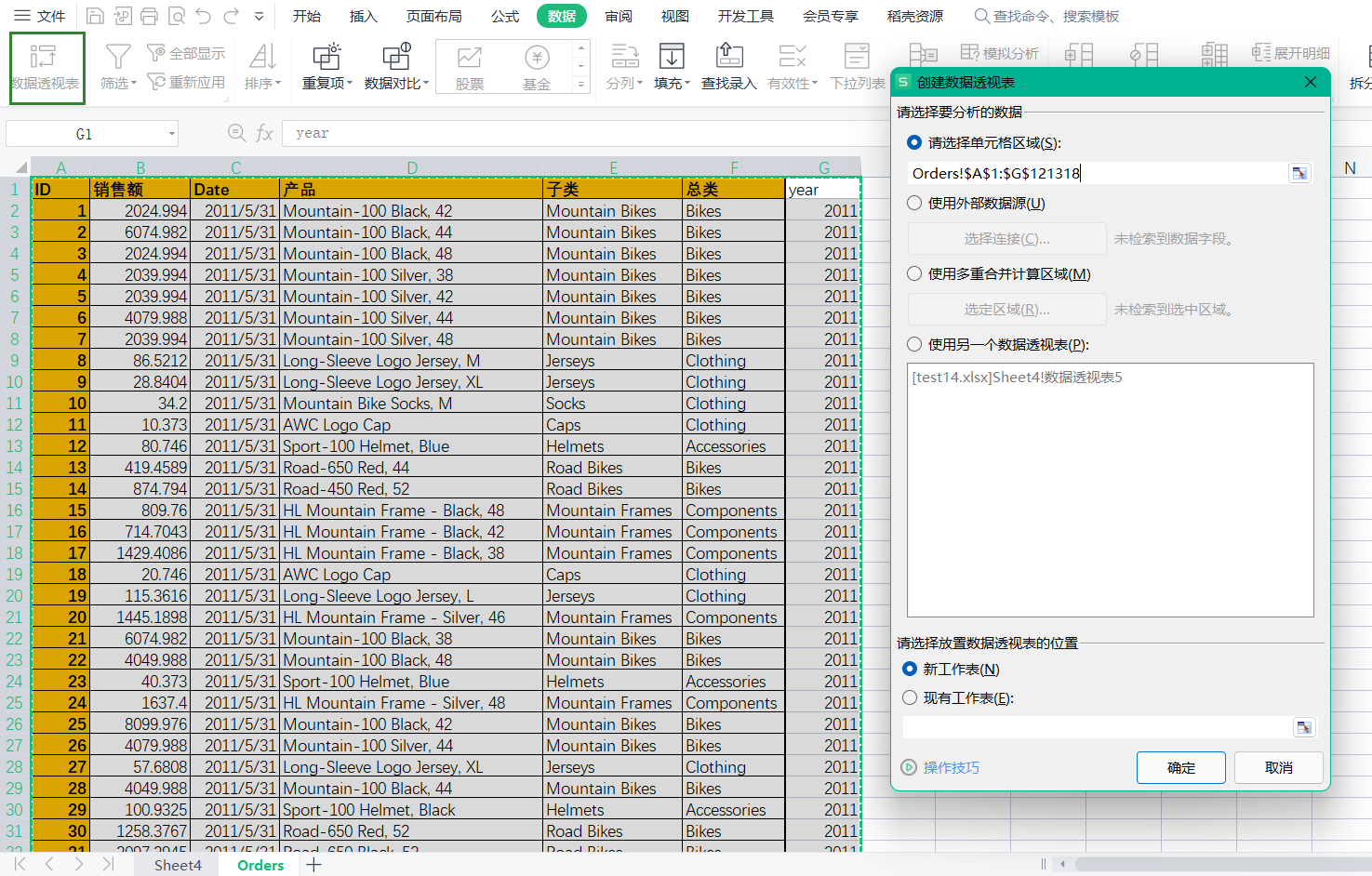This screenshot has height=876, width=1372.
Task: Click Dropdown List (下拉列表) icon
Action: coord(857,57)
